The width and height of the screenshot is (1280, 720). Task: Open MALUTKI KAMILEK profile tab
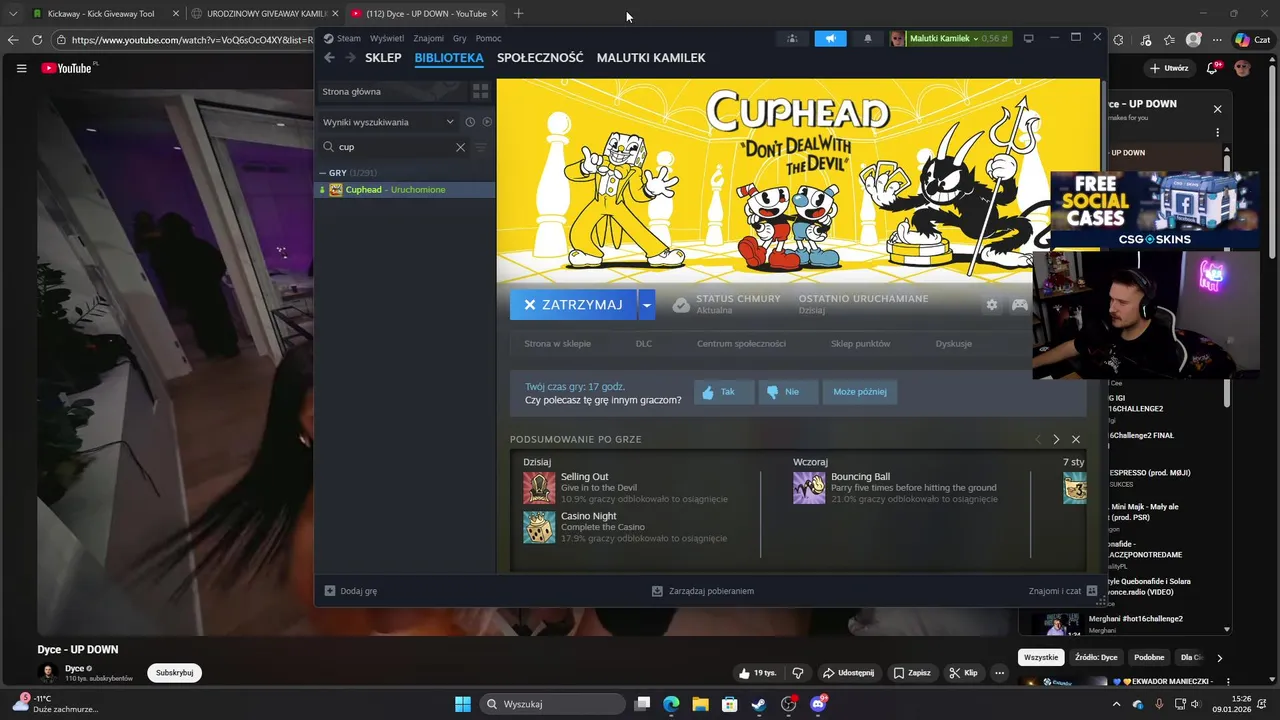[x=651, y=58]
